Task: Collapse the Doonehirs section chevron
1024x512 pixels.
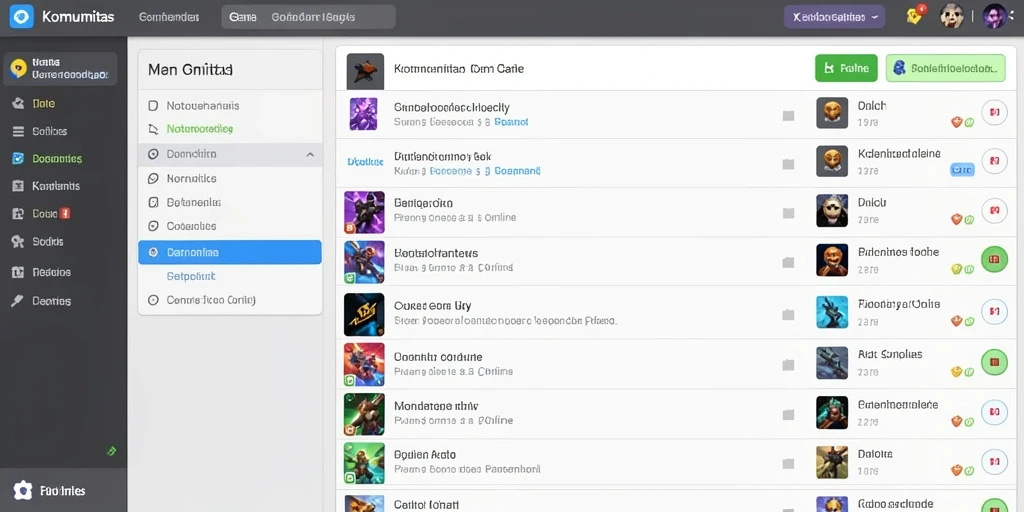Action: pos(310,155)
